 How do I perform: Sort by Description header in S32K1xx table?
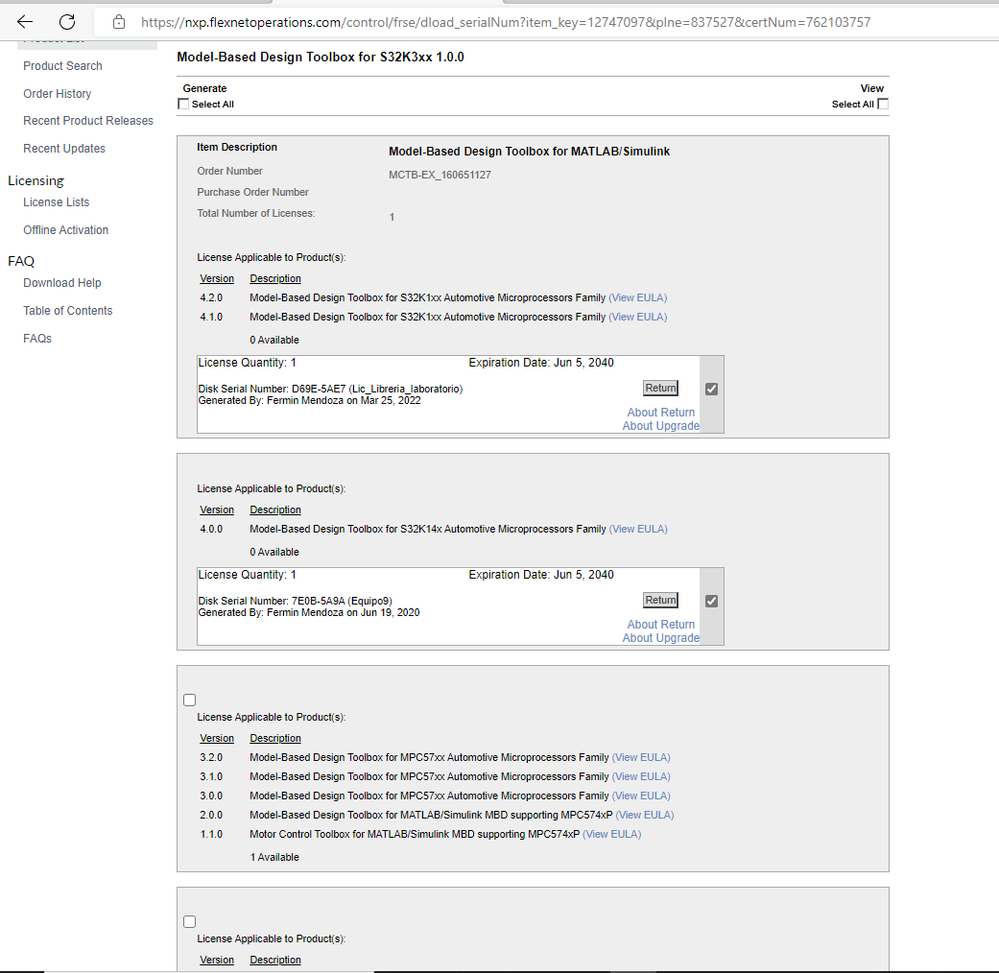275,278
